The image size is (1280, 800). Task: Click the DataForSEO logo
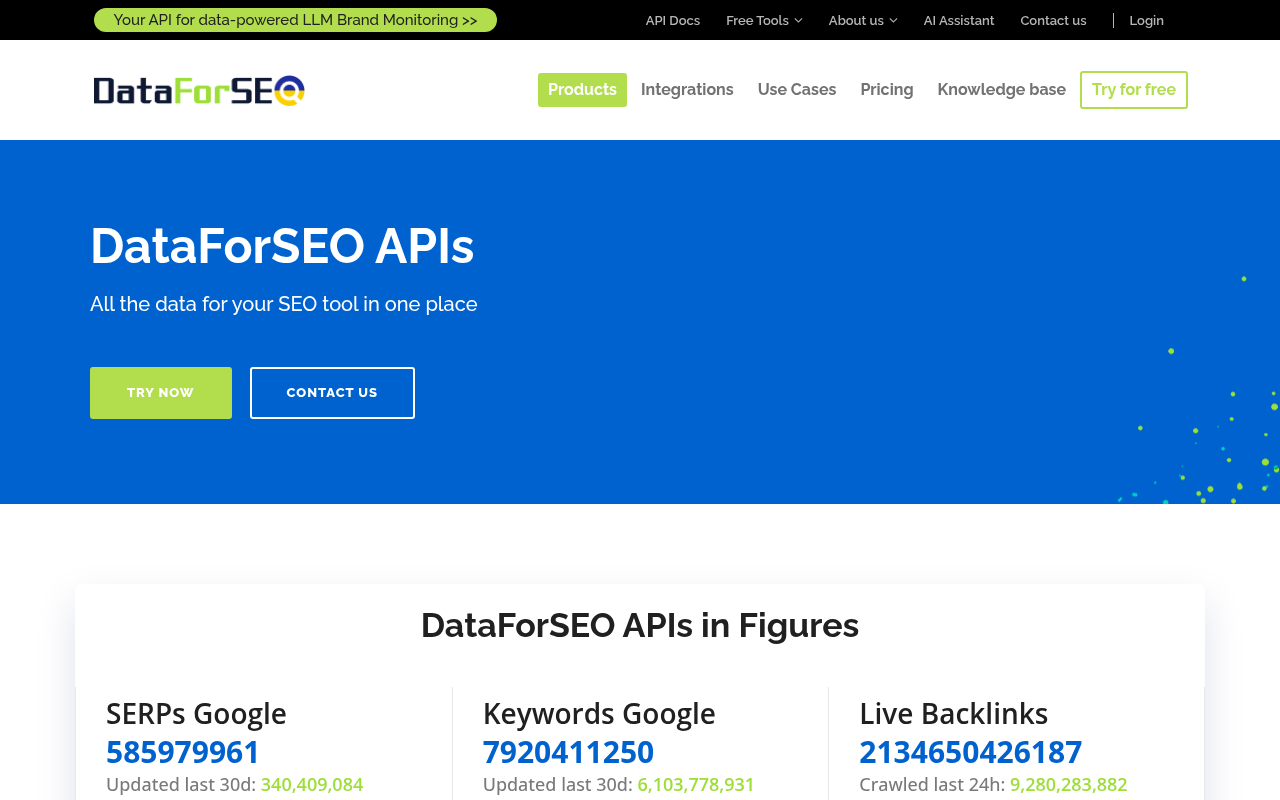click(198, 89)
